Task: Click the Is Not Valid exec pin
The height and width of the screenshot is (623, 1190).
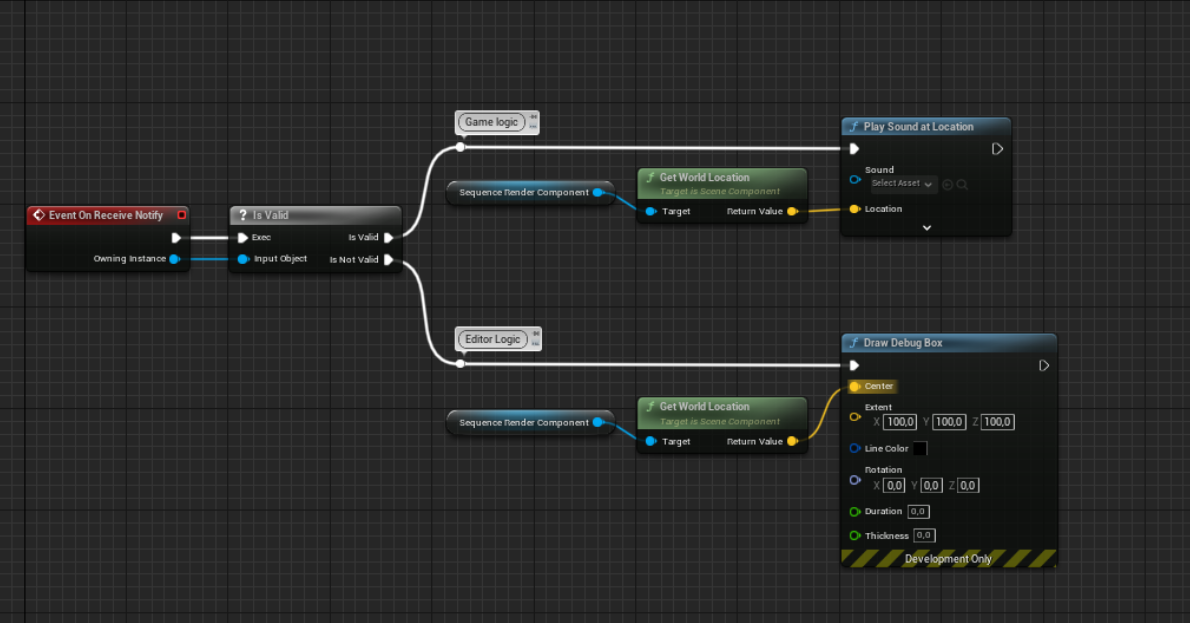Action: [x=389, y=260]
